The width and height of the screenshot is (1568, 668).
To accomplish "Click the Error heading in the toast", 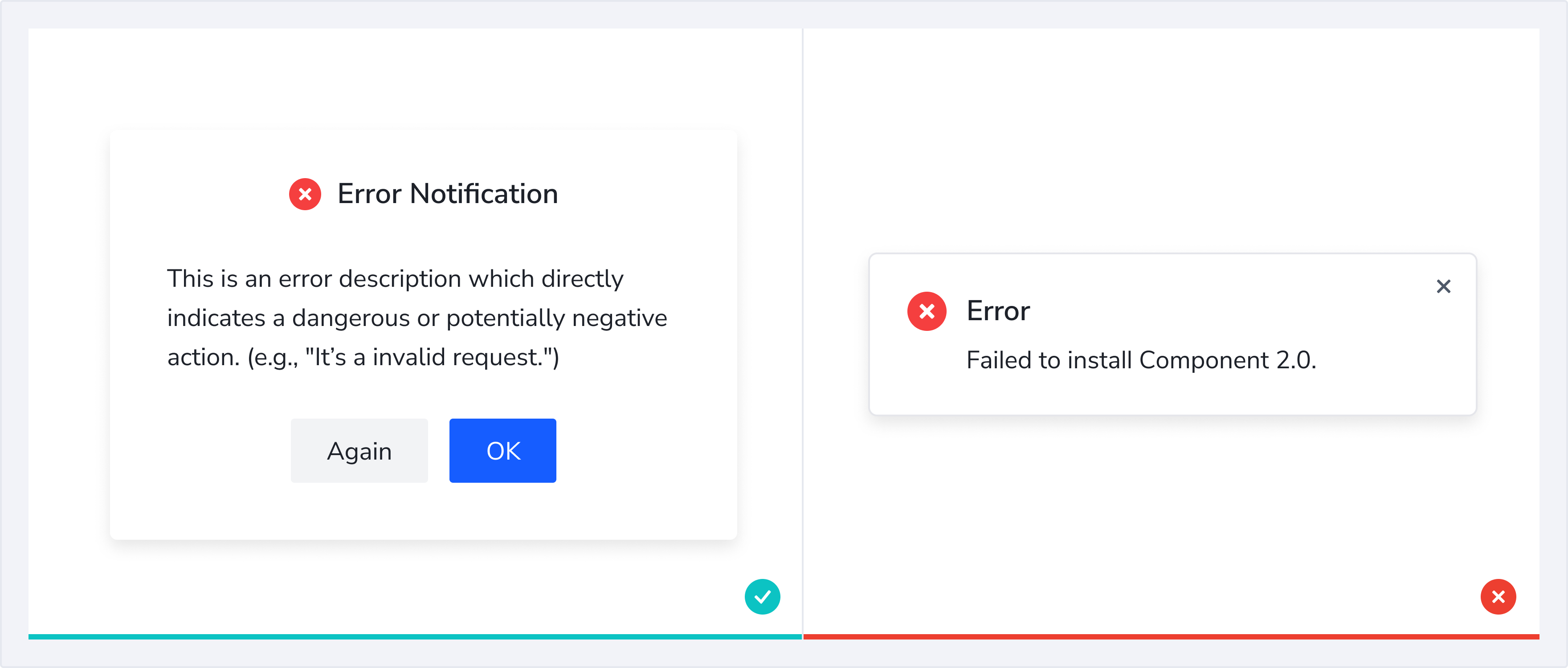I will (998, 311).
